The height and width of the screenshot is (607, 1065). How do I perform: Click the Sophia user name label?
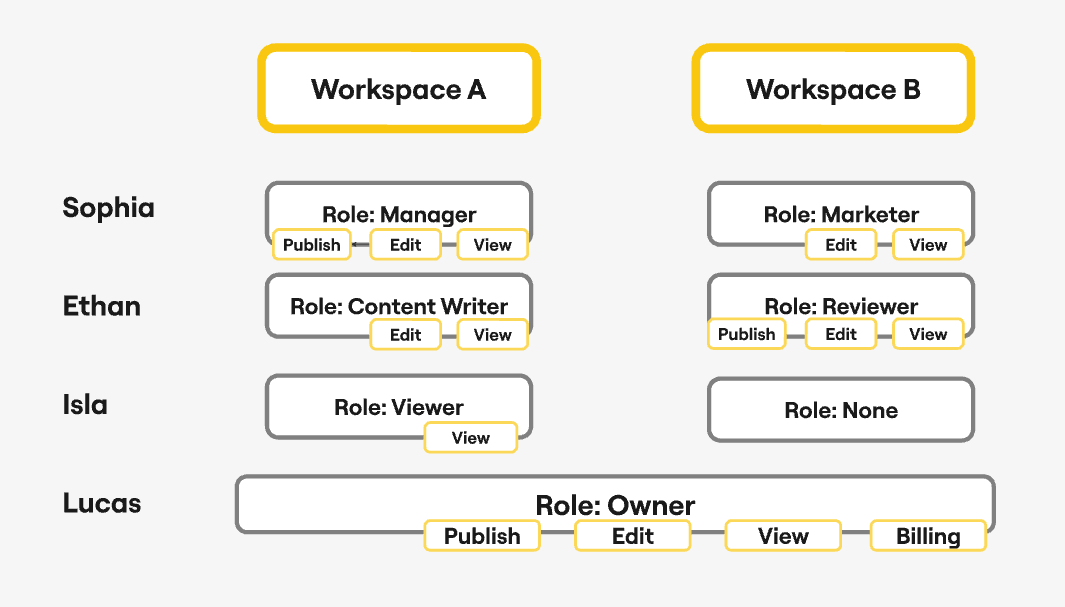pos(108,208)
